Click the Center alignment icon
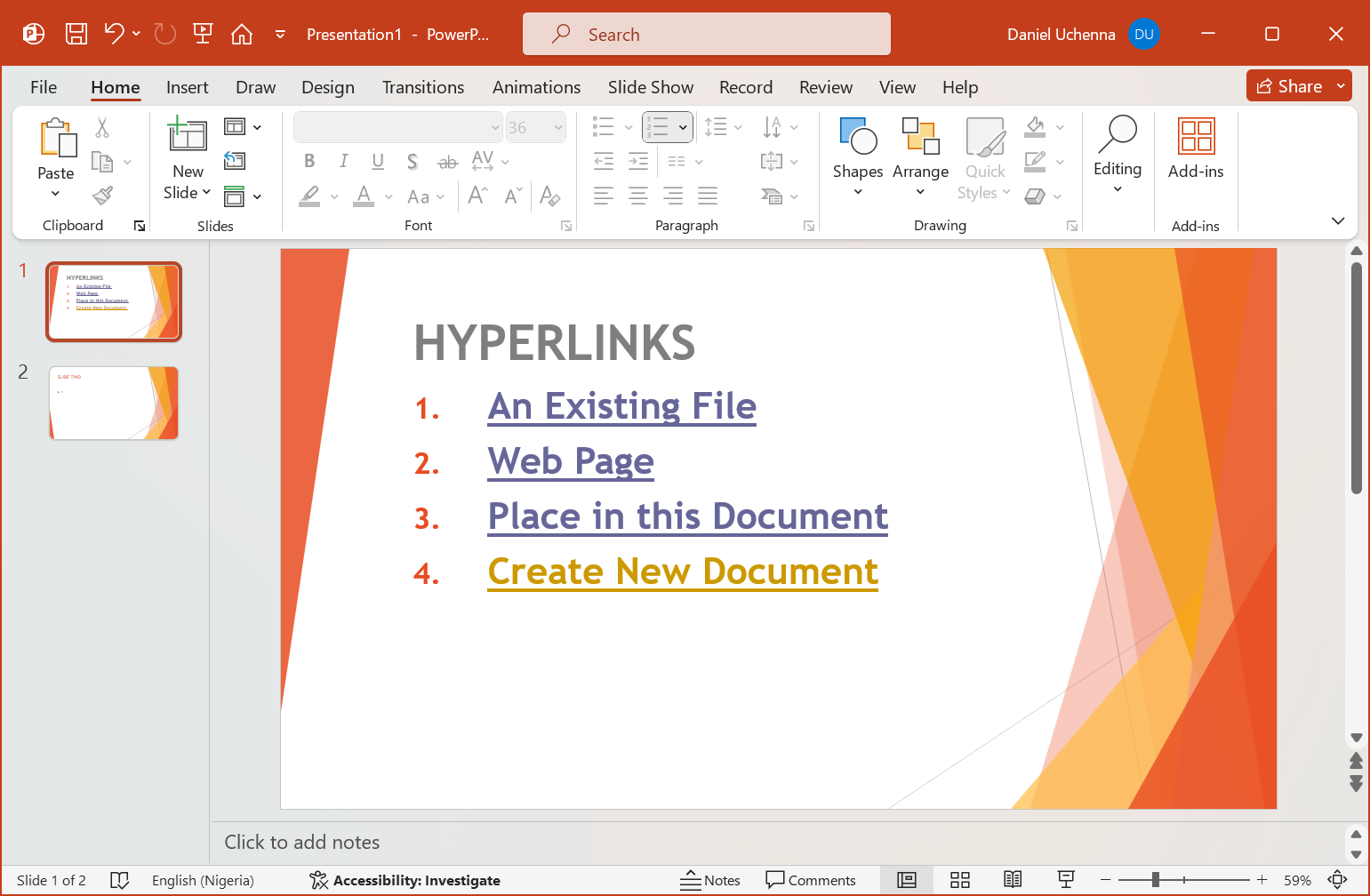This screenshot has height=896, width=1370. [638, 196]
